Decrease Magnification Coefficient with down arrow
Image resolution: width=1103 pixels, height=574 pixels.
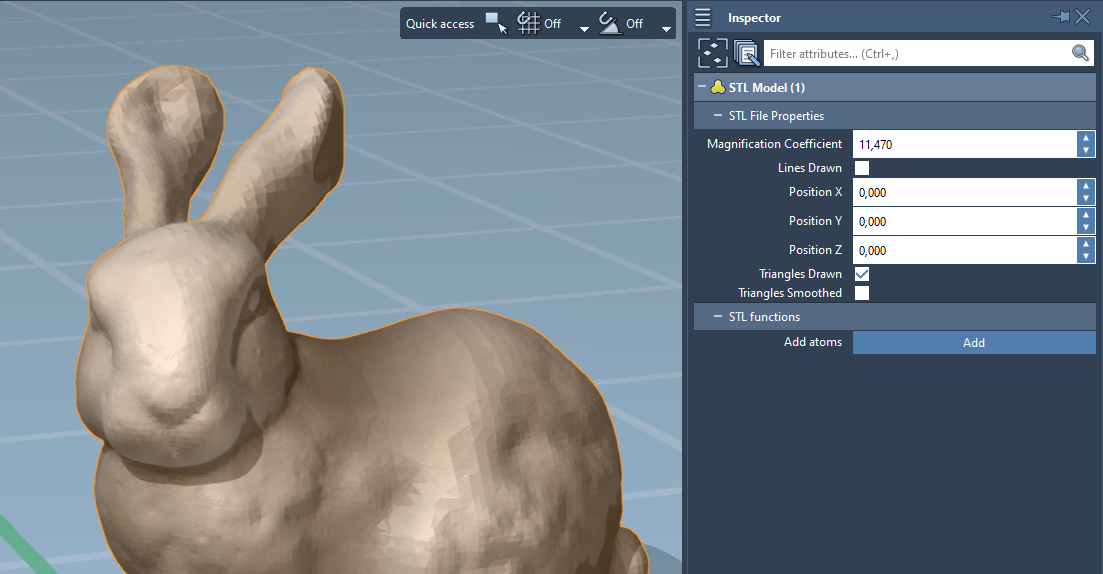click(1086, 151)
